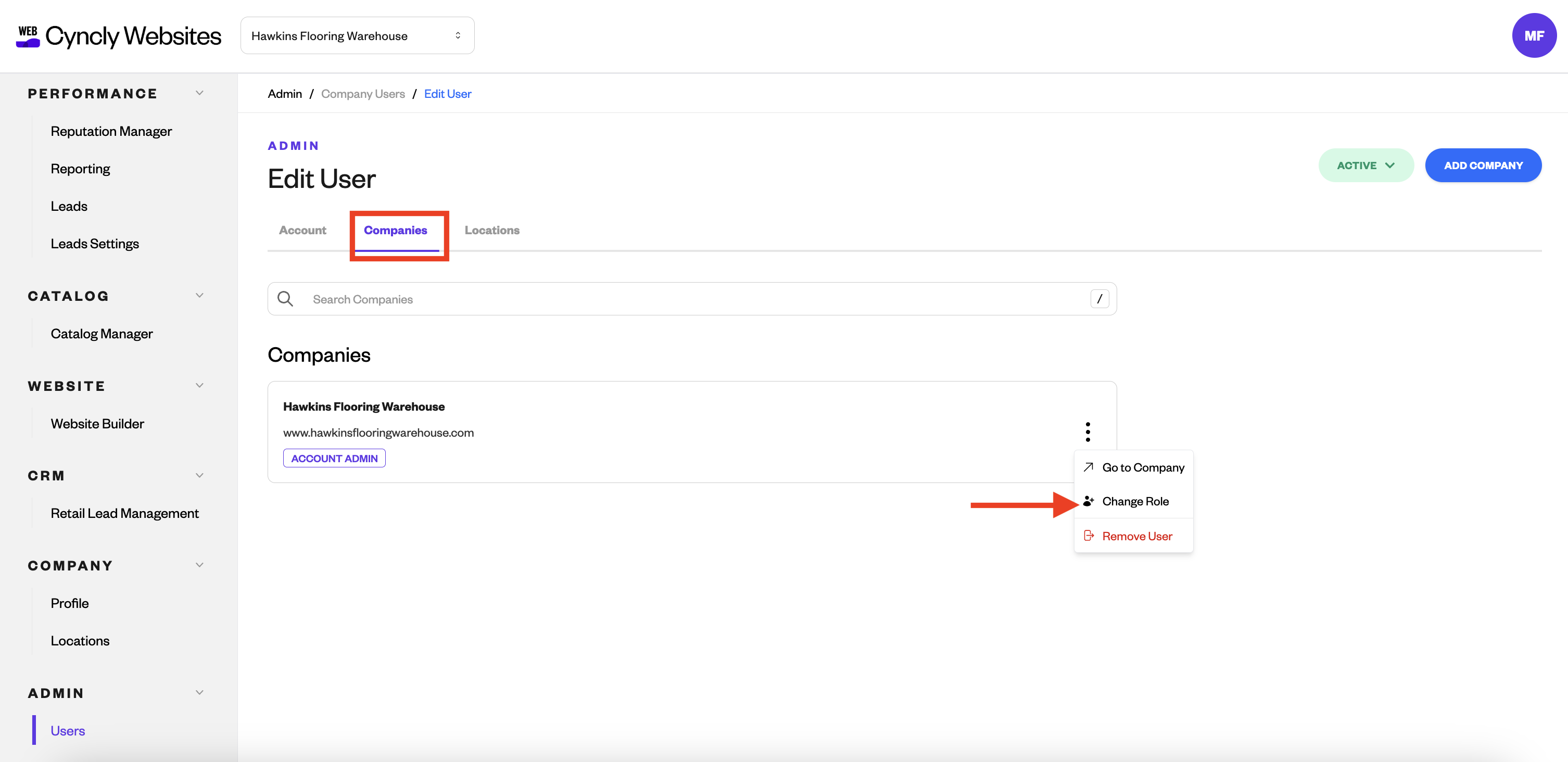Click the Search Companies input field
The width and height of the screenshot is (1568, 762).
692,299
